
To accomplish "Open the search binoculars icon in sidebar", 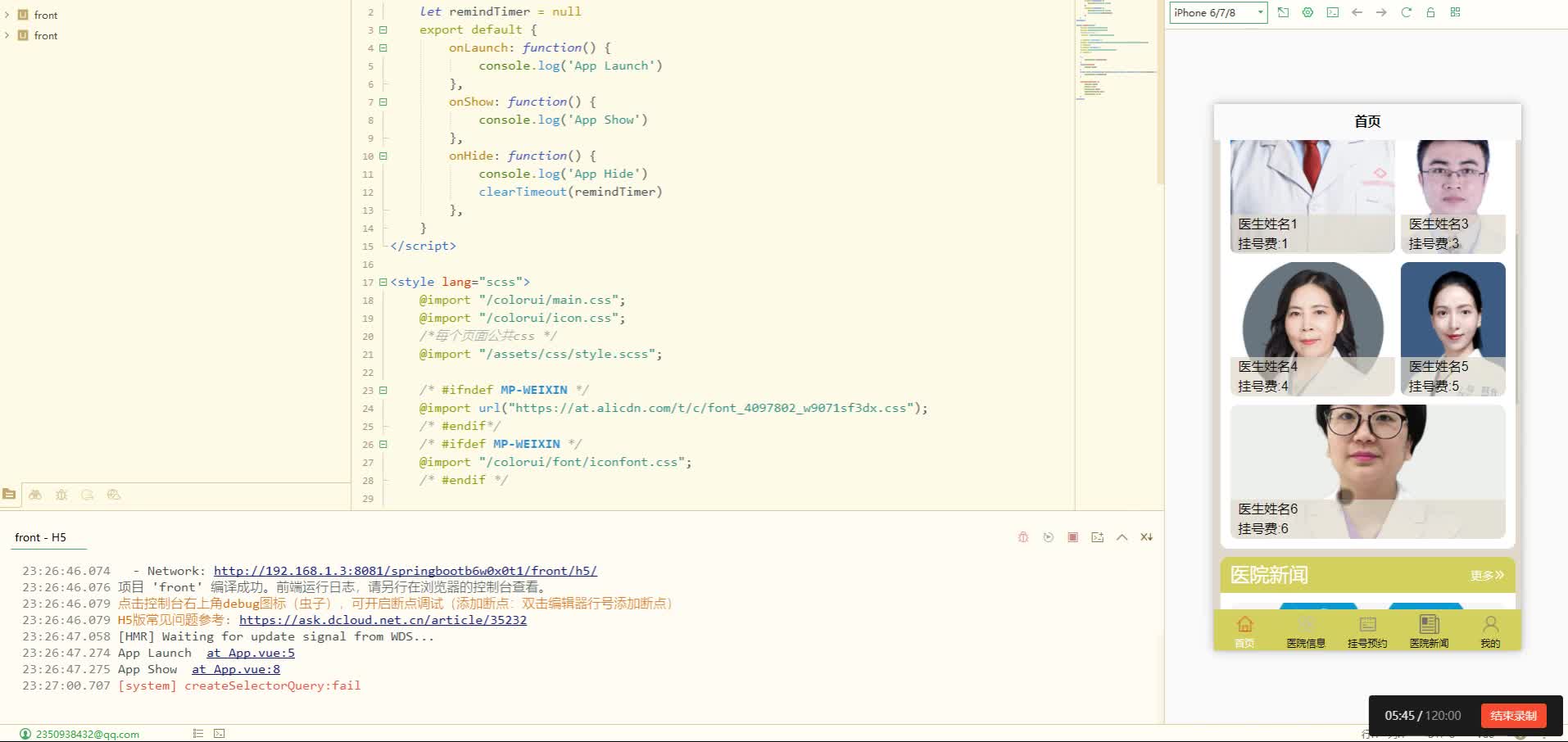I will (x=35, y=495).
